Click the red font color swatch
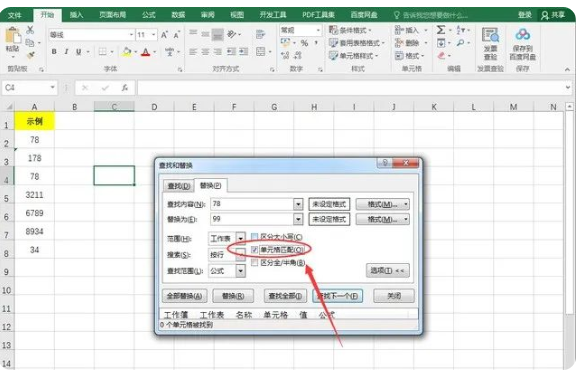The height and width of the screenshot is (371, 578). (146, 52)
